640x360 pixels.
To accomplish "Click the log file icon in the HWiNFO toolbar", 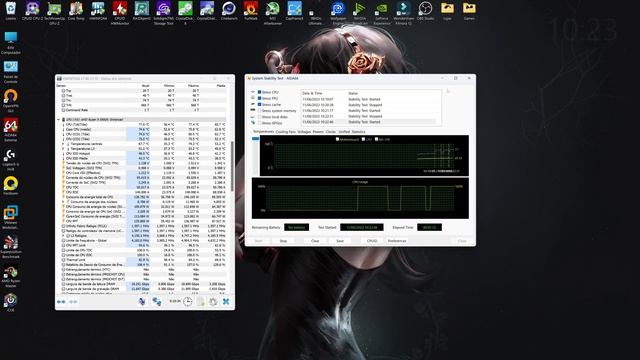I will point(200,302).
